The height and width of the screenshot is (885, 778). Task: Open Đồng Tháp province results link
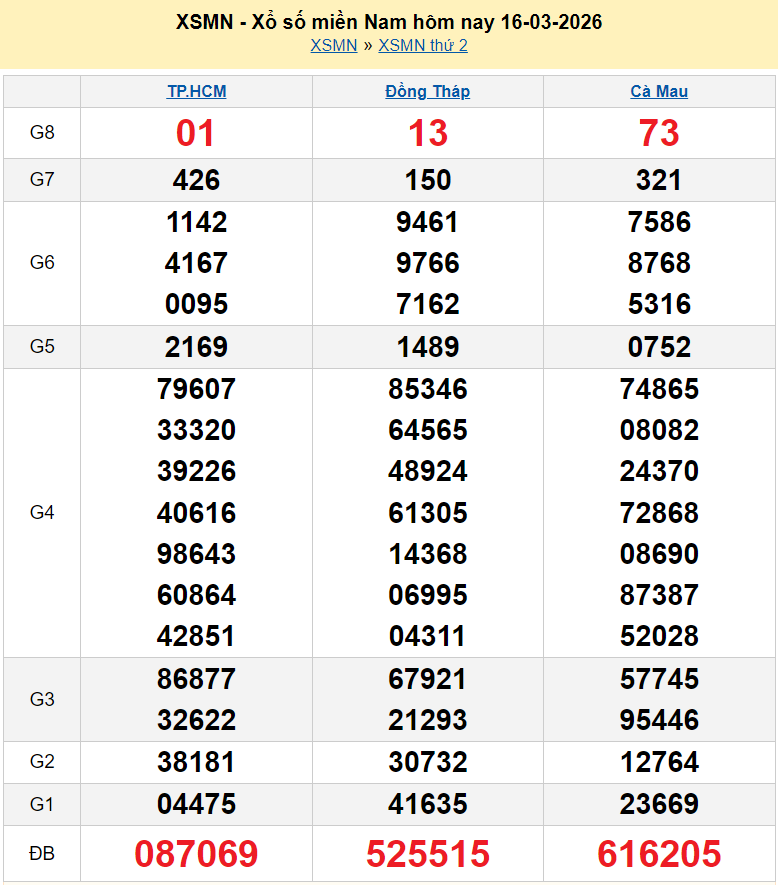coord(427,91)
